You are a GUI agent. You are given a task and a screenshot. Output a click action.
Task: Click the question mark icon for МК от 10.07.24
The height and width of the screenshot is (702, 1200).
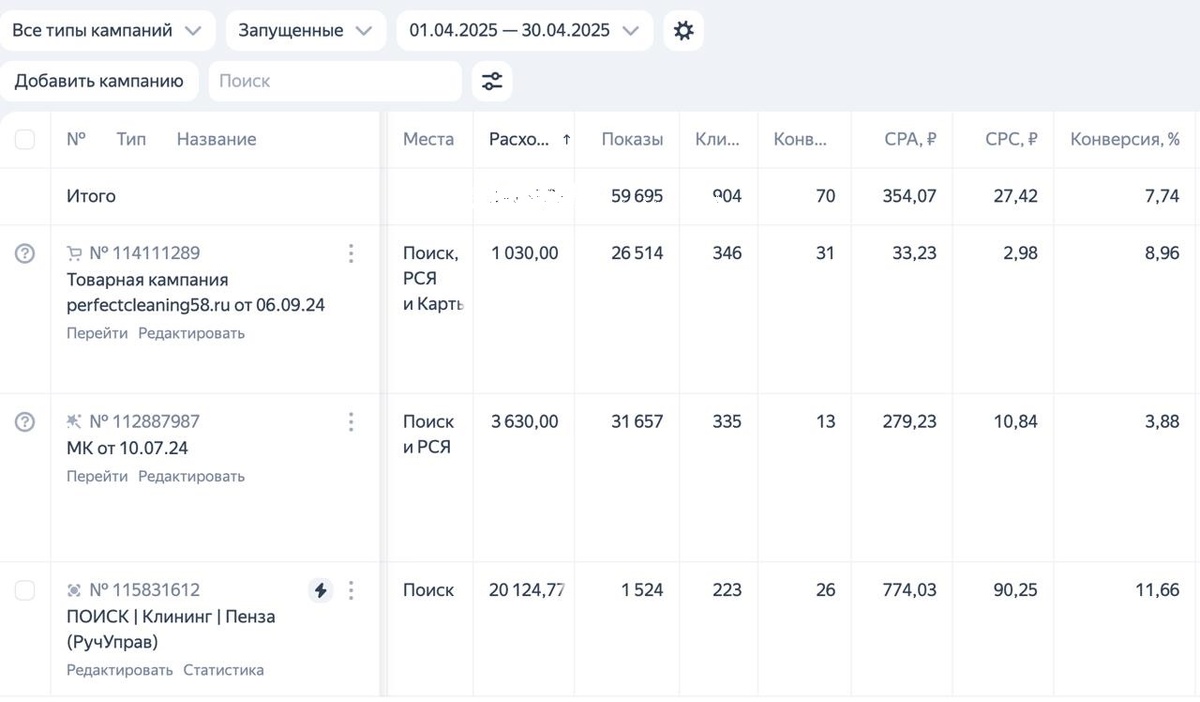tap(25, 422)
